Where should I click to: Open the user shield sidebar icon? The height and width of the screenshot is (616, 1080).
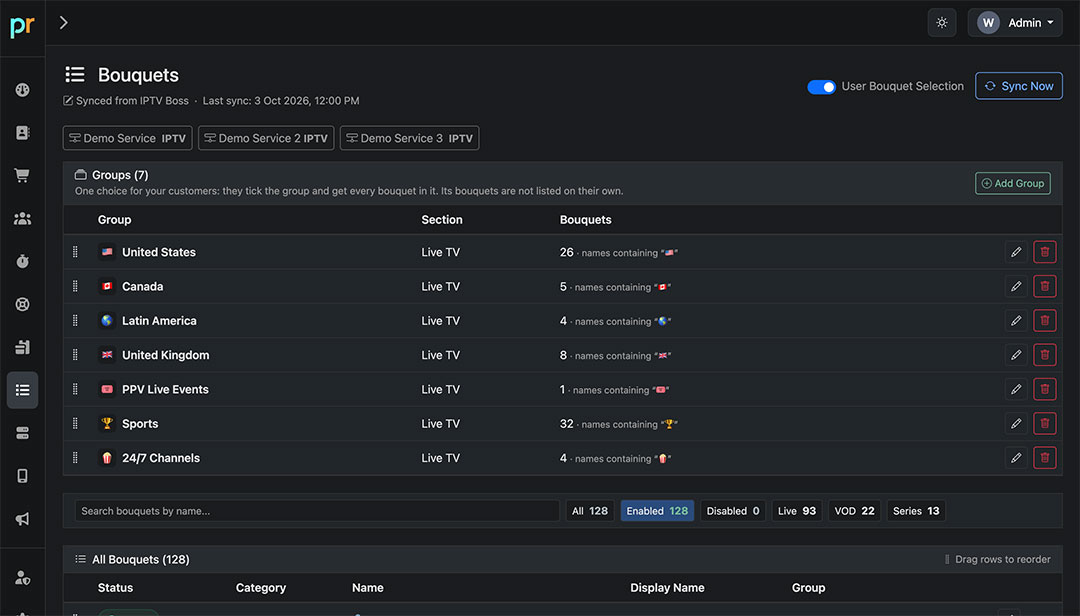tap(23, 577)
